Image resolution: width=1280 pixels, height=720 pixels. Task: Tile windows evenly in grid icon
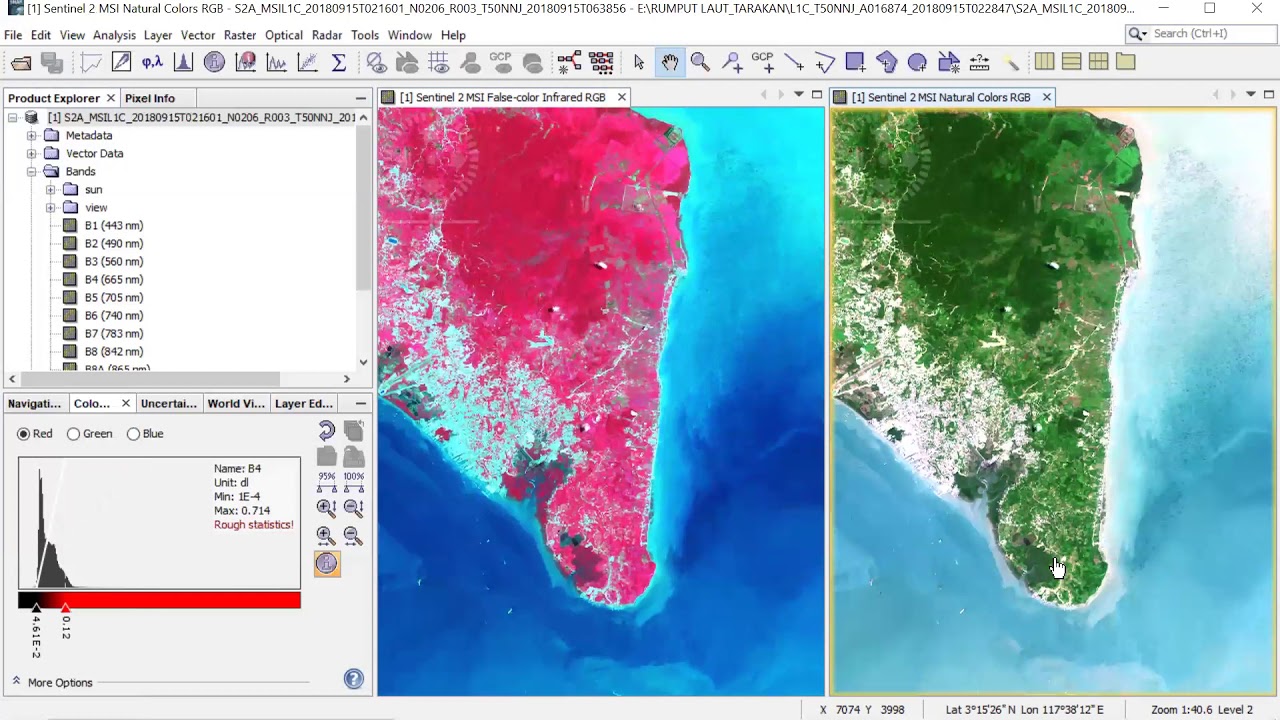1098,62
